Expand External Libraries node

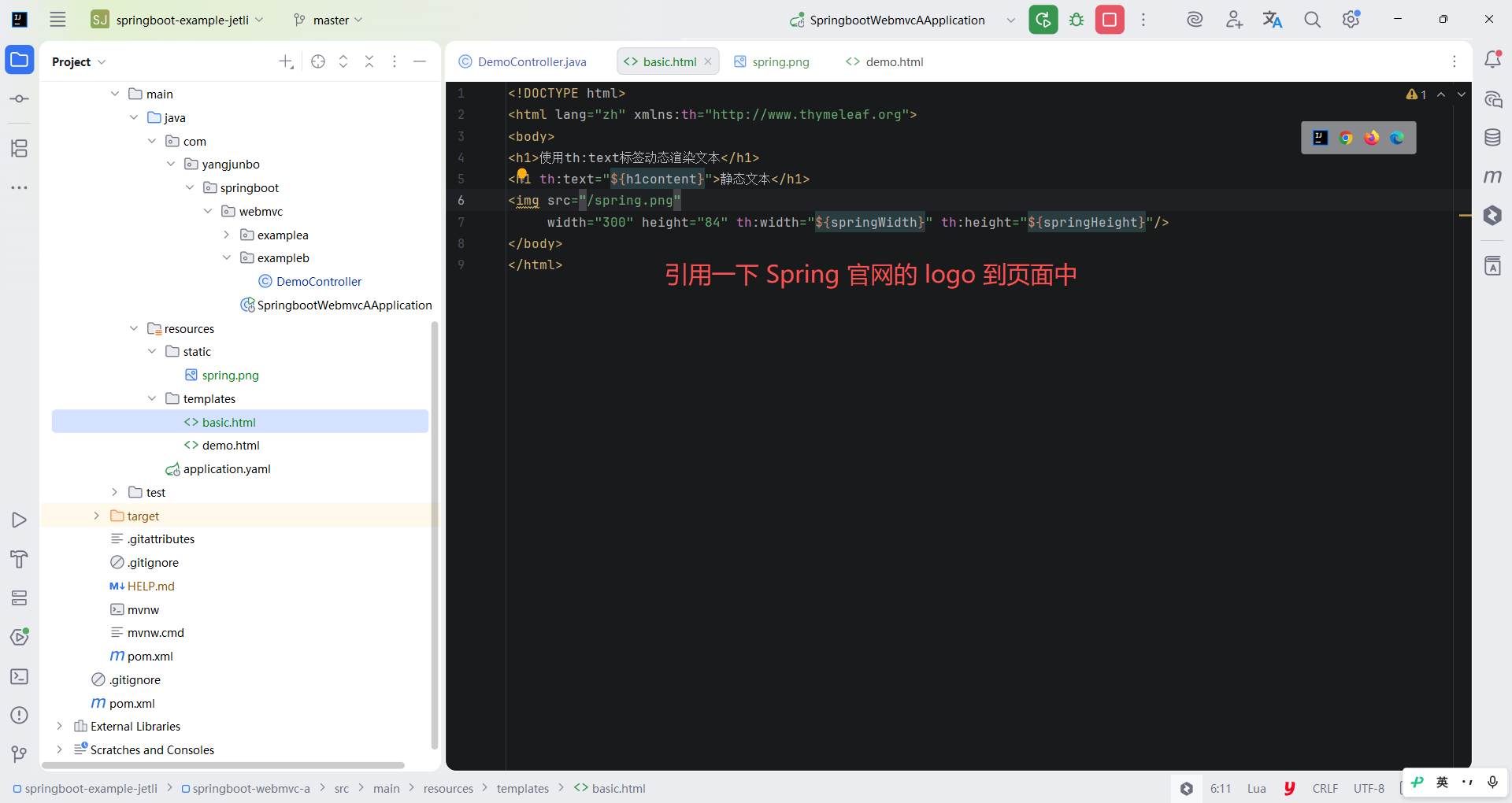pos(59,726)
